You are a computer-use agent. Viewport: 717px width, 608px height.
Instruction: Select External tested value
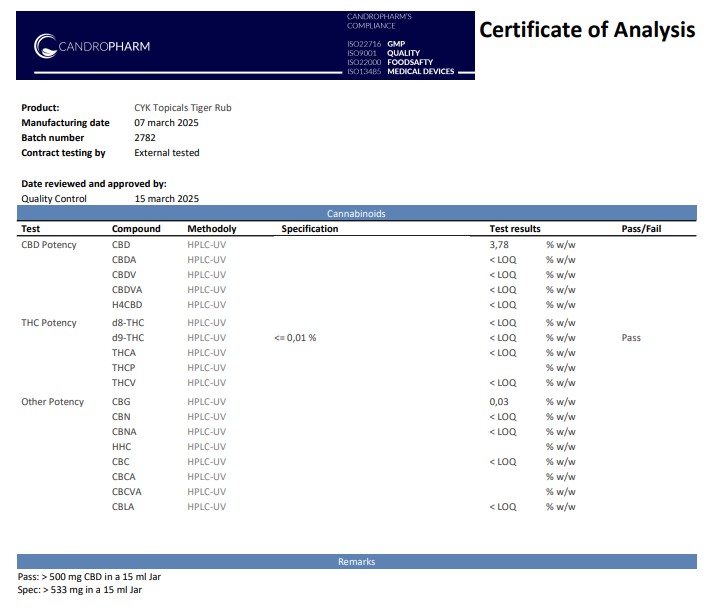tap(167, 153)
